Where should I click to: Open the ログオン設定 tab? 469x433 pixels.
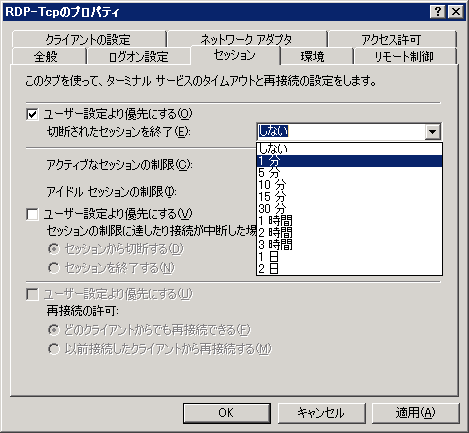point(139,56)
